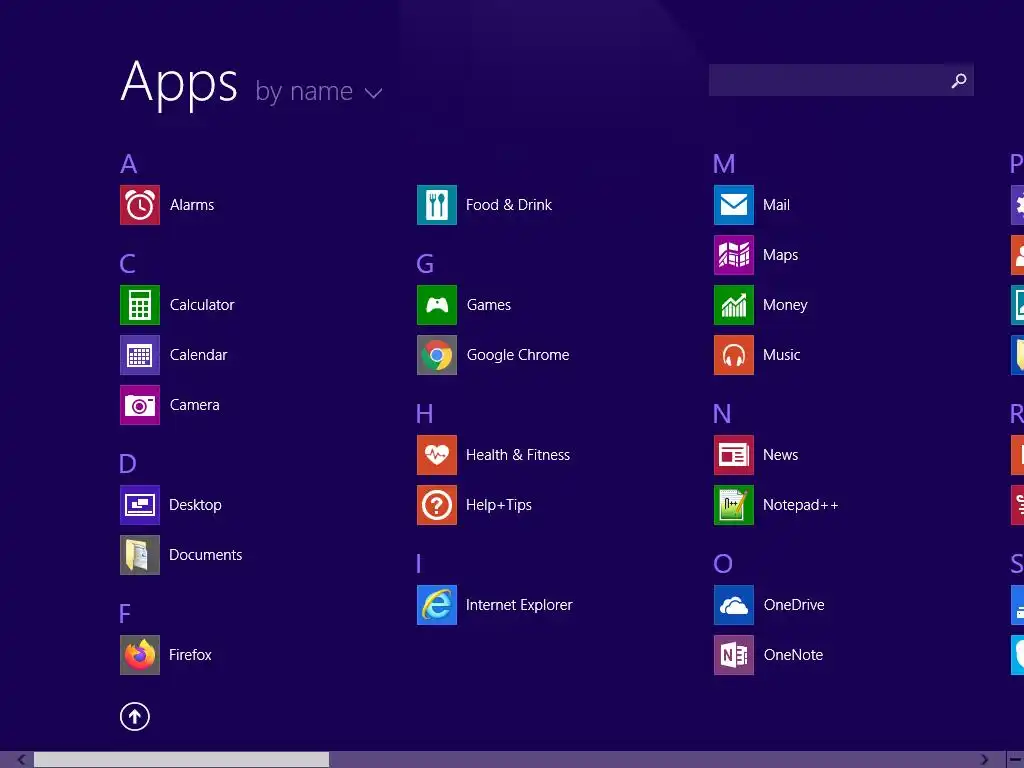Click the 'Health & Fitness' label text
Image resolution: width=1024 pixels, height=768 pixels.
[x=518, y=455]
